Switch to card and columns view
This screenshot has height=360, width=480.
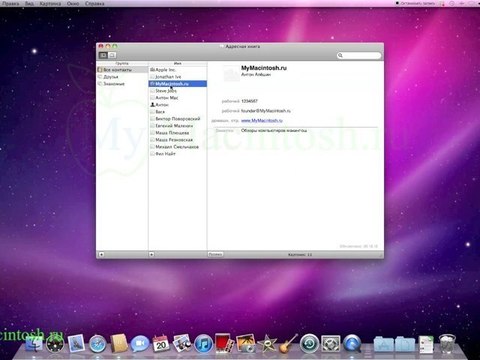coord(103,55)
